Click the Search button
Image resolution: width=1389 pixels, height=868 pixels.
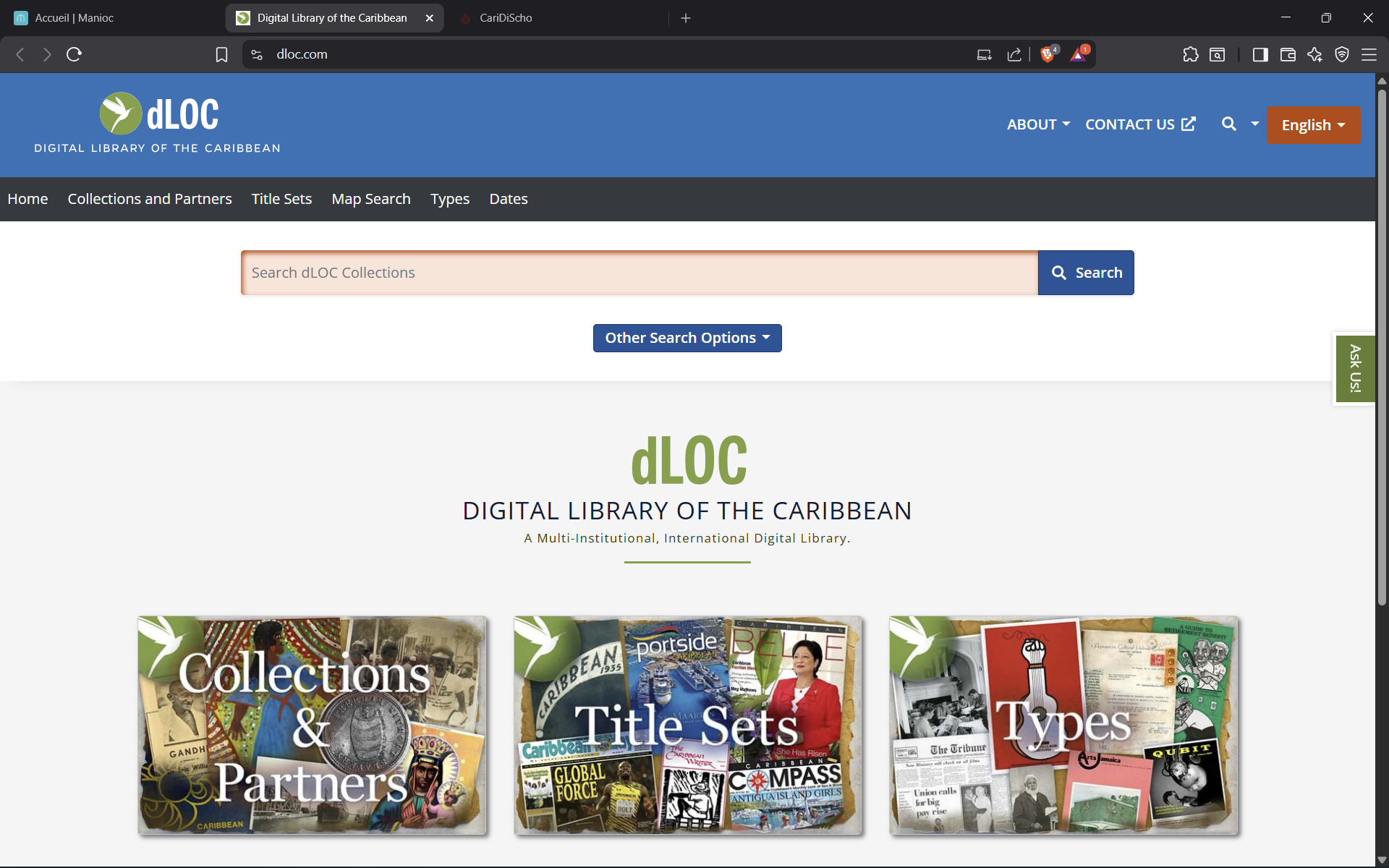pos(1086,272)
